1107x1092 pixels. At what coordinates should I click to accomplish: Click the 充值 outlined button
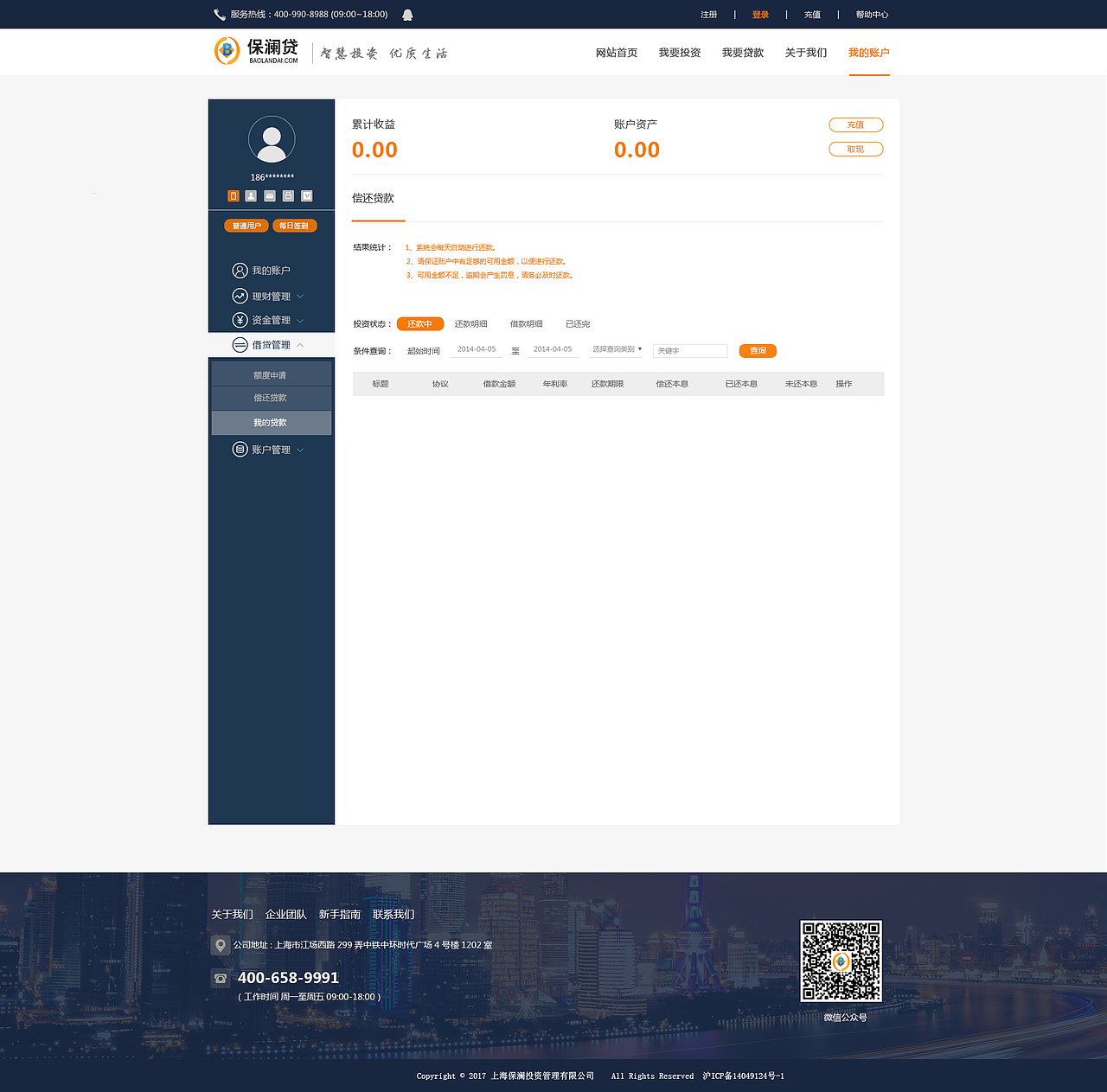tap(856, 125)
